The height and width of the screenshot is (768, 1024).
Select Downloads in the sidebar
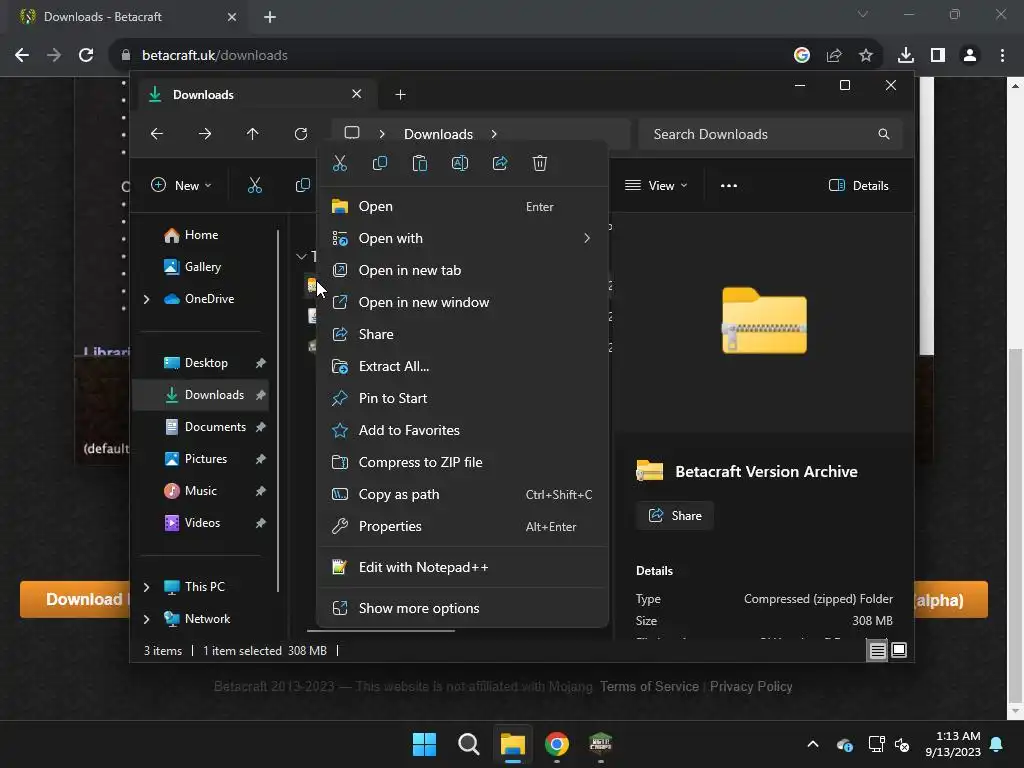click(201, 395)
